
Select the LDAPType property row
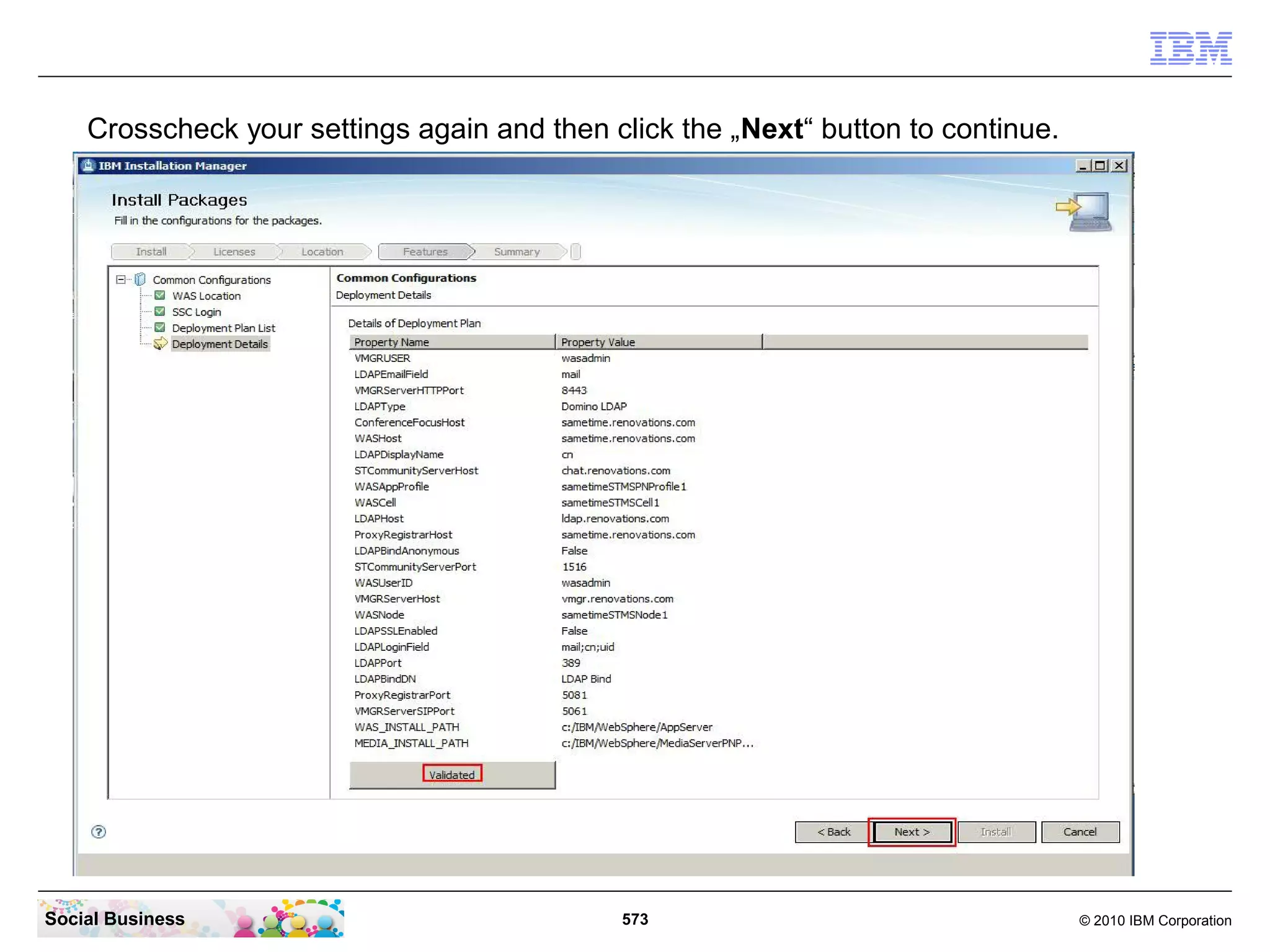(x=718, y=407)
